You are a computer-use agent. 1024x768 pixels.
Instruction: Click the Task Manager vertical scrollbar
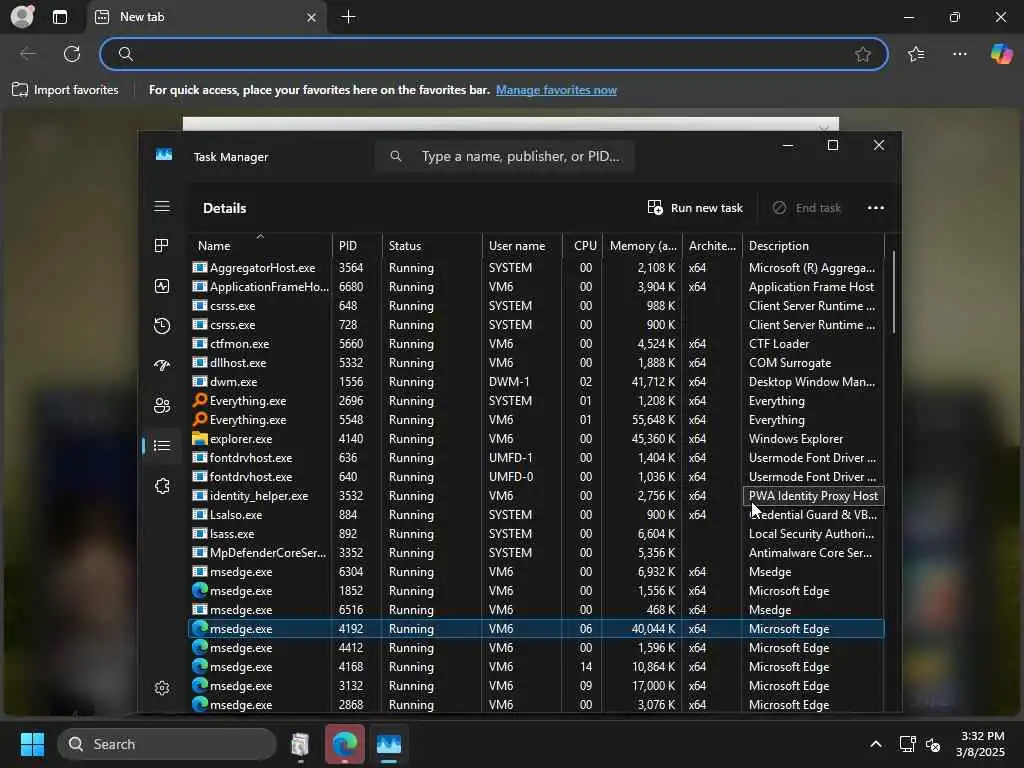(x=893, y=291)
